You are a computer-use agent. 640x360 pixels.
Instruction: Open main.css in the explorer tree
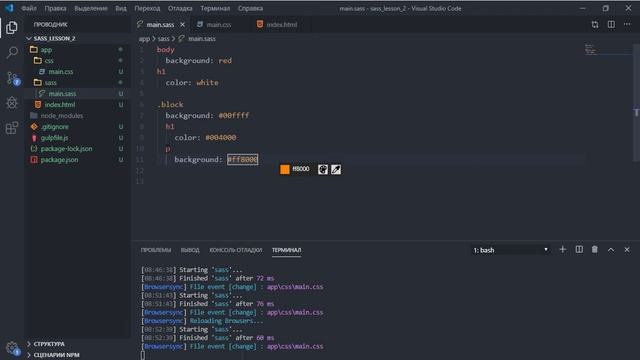(78, 72)
